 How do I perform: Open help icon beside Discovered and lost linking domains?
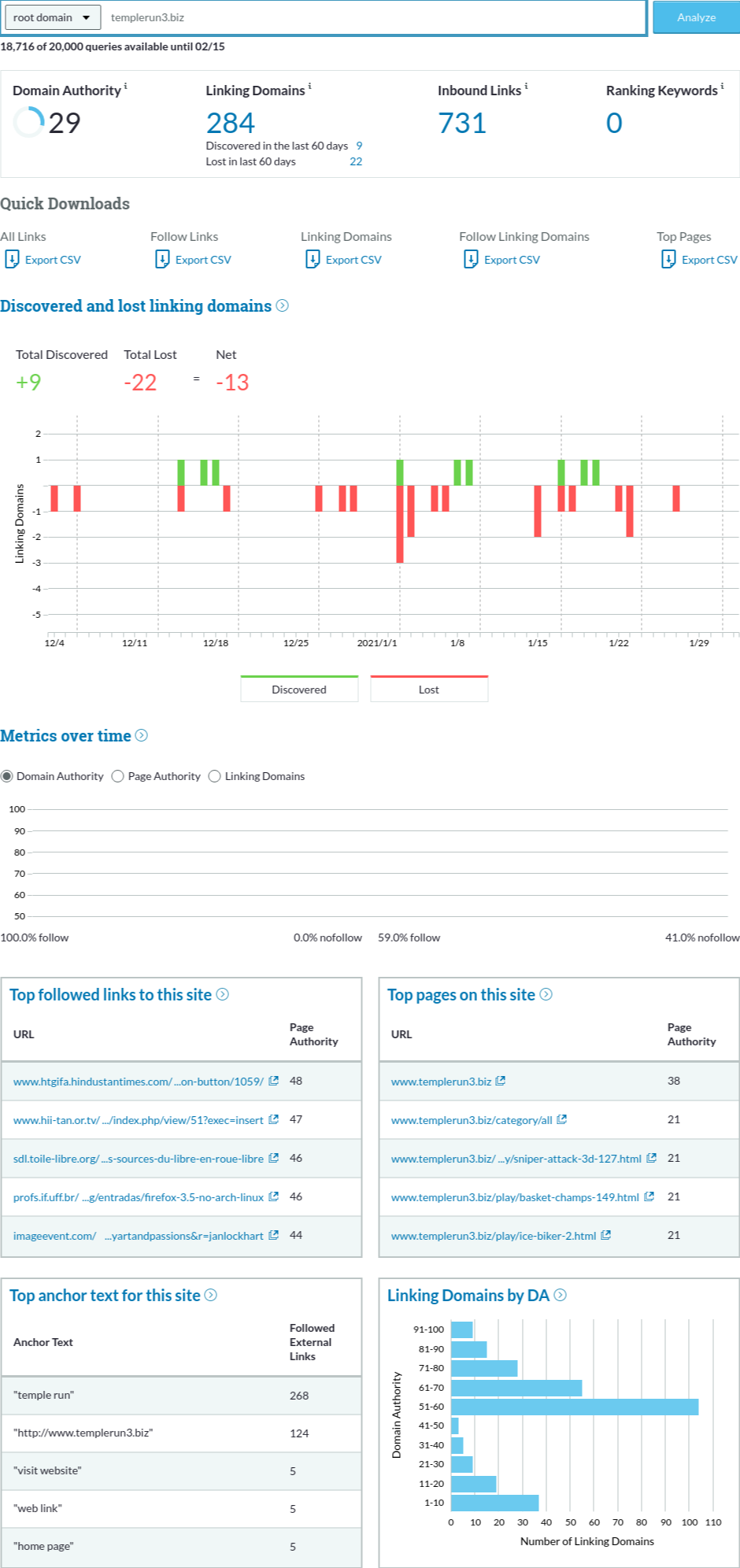click(x=282, y=305)
